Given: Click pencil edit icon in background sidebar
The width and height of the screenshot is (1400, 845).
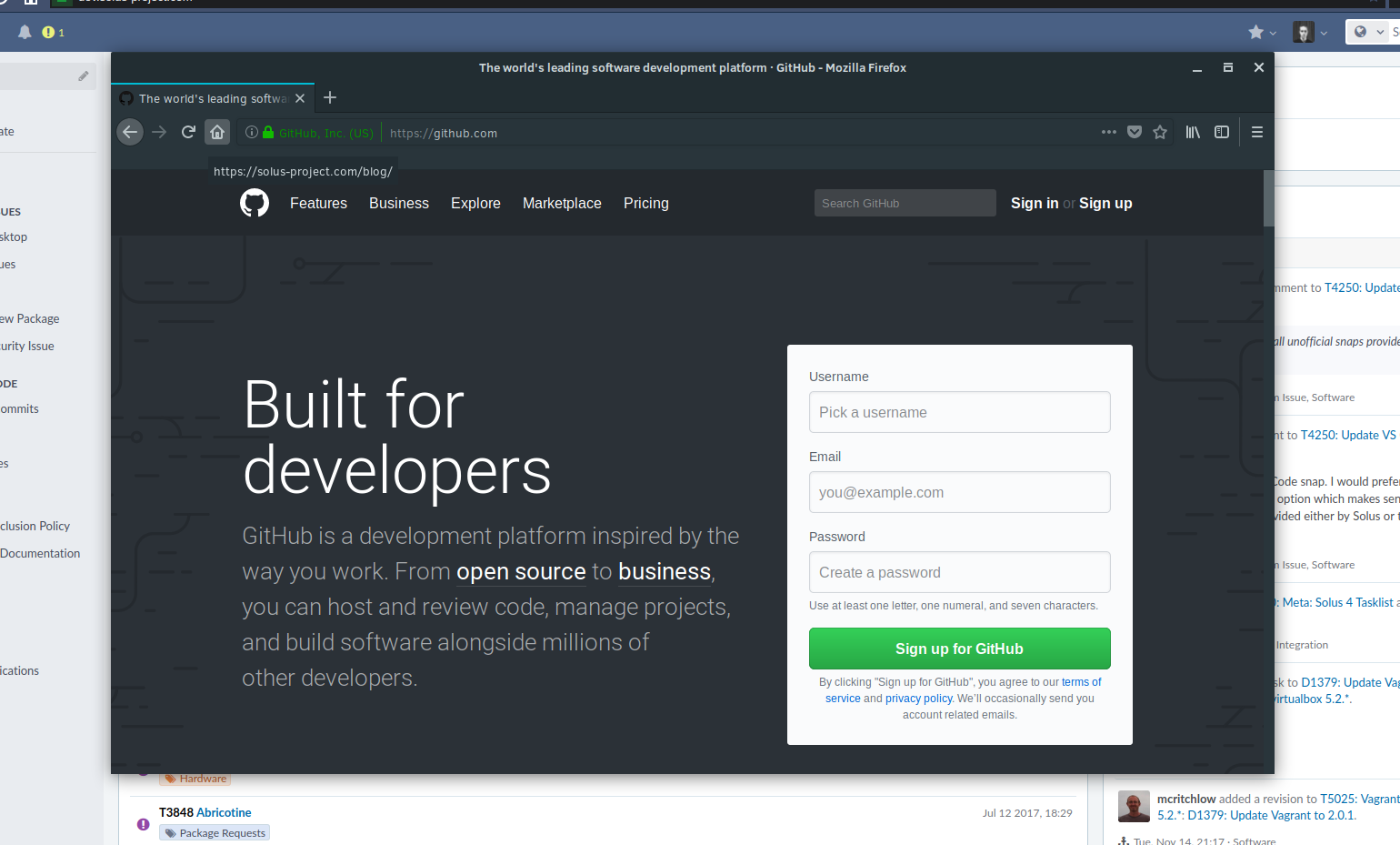Looking at the screenshot, I should [84, 76].
